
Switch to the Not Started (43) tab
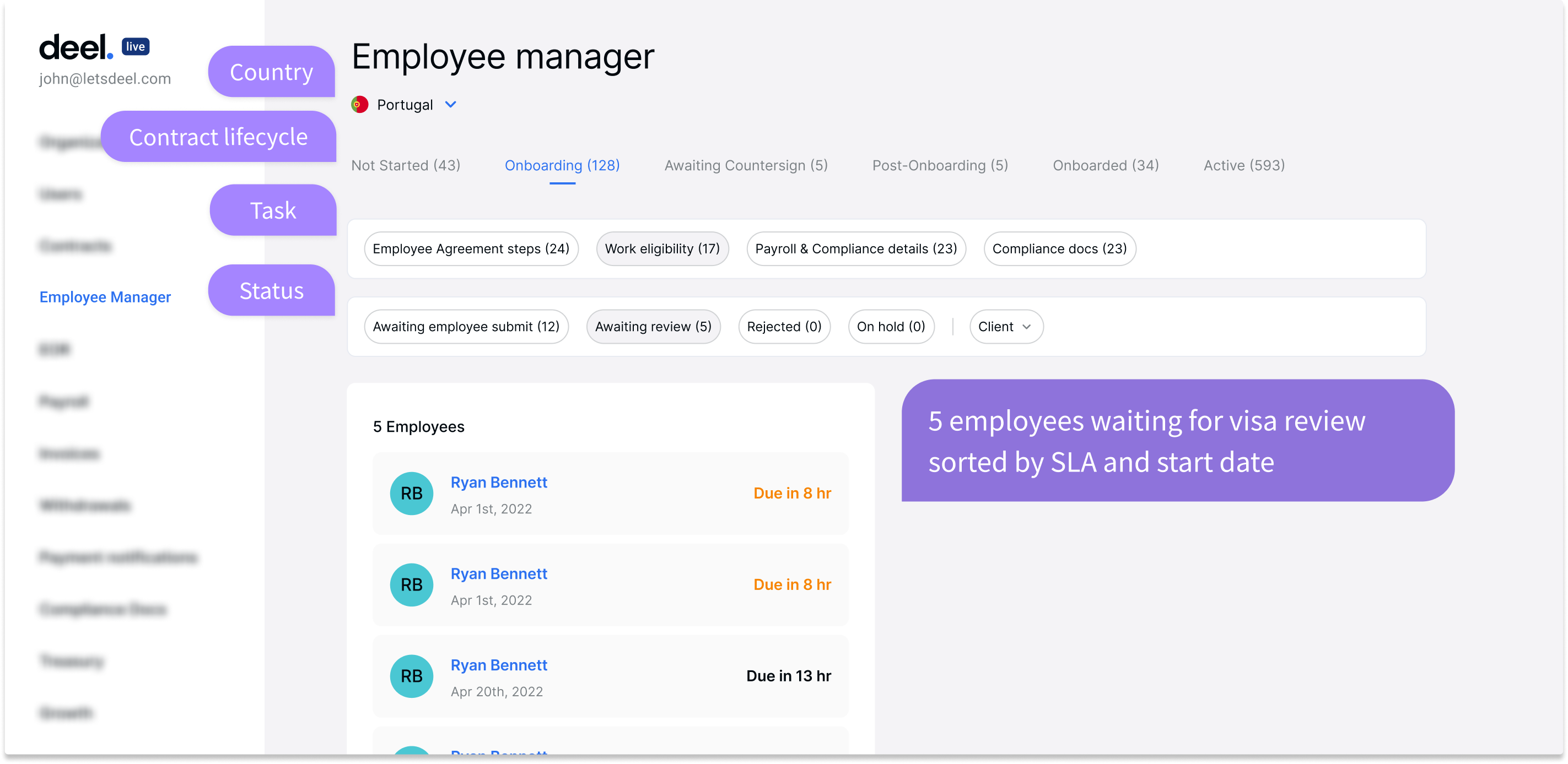click(x=406, y=165)
